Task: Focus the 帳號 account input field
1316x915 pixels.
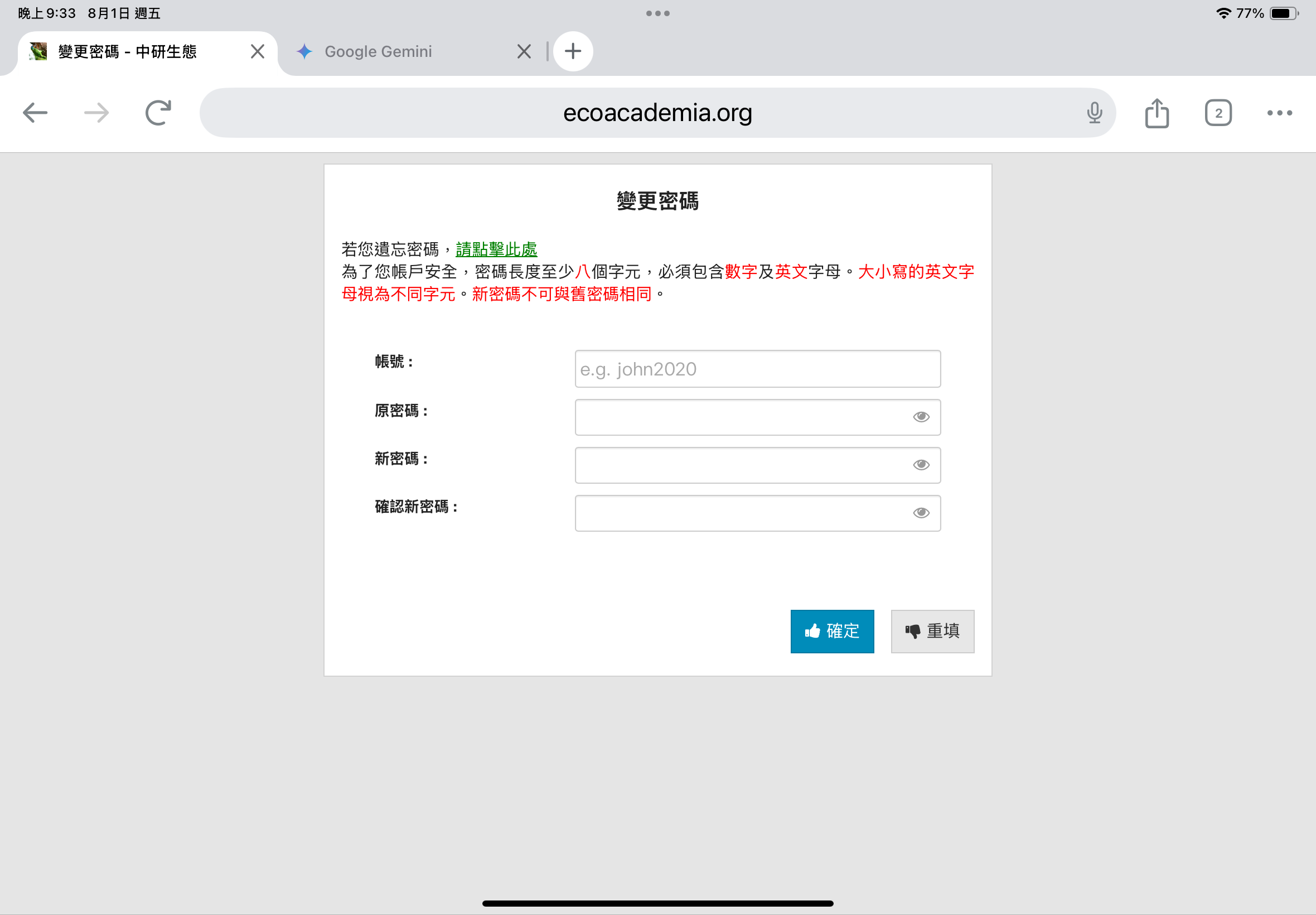Action: [x=757, y=369]
